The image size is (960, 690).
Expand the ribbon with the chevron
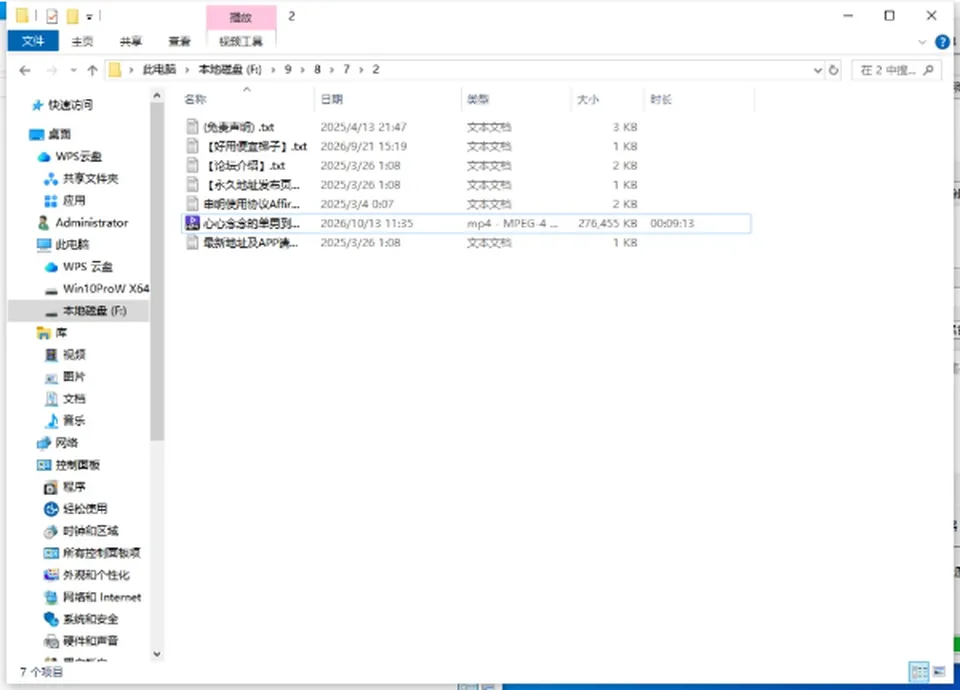click(922, 42)
